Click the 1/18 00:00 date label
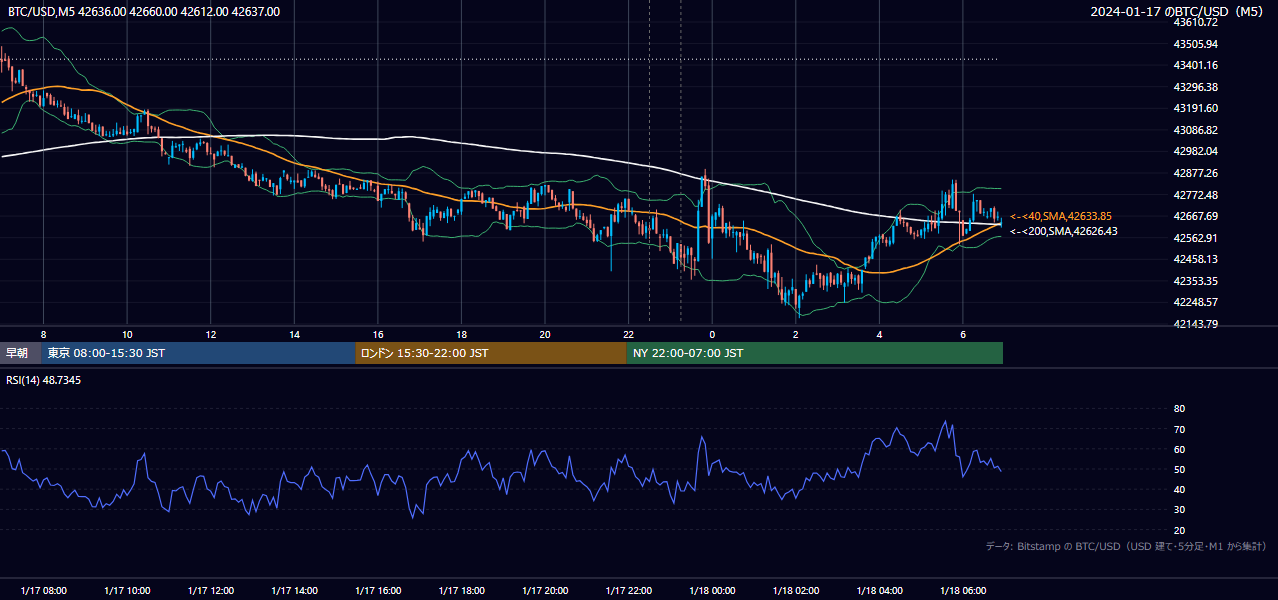Screen dimensions: 1278x600 [712, 591]
